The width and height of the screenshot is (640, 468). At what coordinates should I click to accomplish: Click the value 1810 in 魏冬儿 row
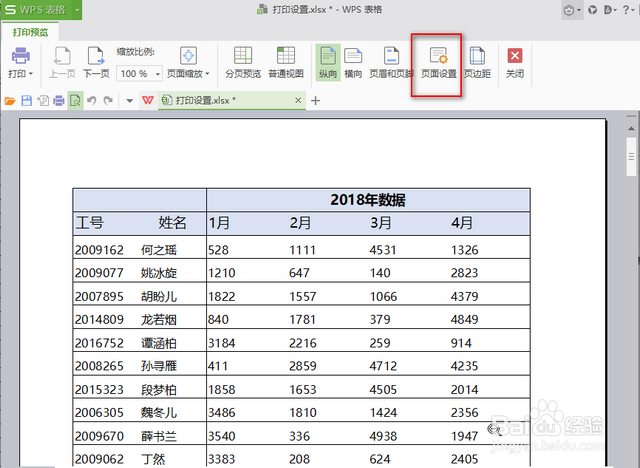click(302, 413)
